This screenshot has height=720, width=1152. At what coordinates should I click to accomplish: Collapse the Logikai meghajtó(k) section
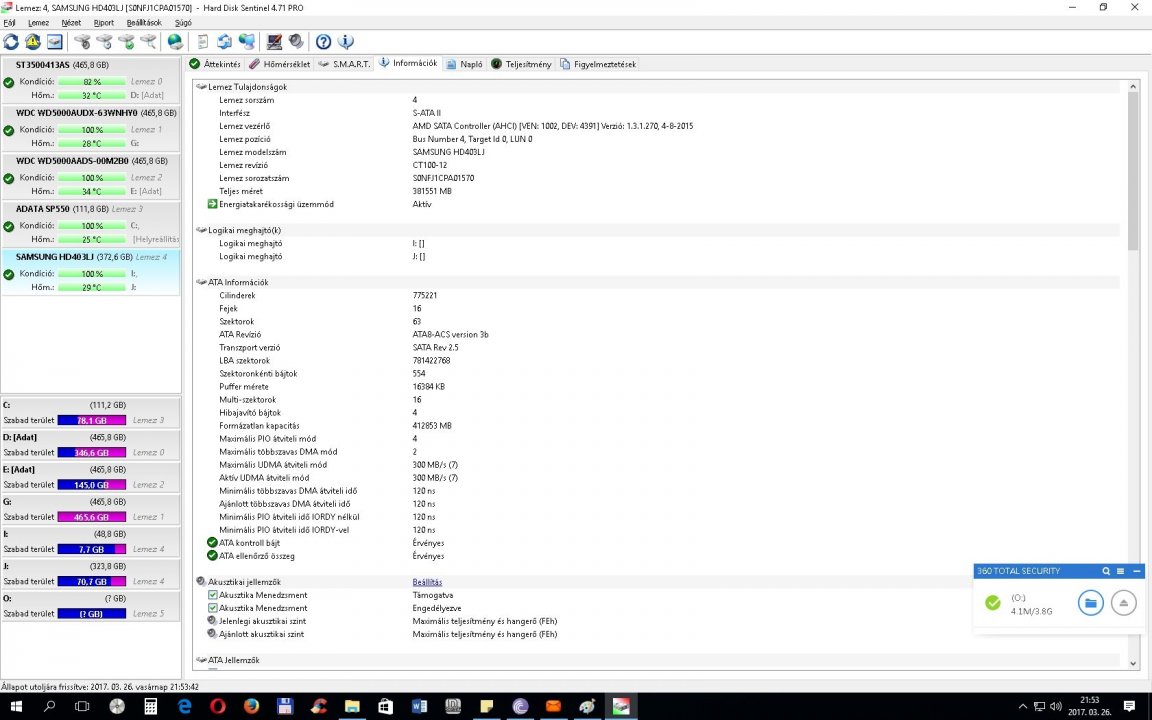[201, 230]
